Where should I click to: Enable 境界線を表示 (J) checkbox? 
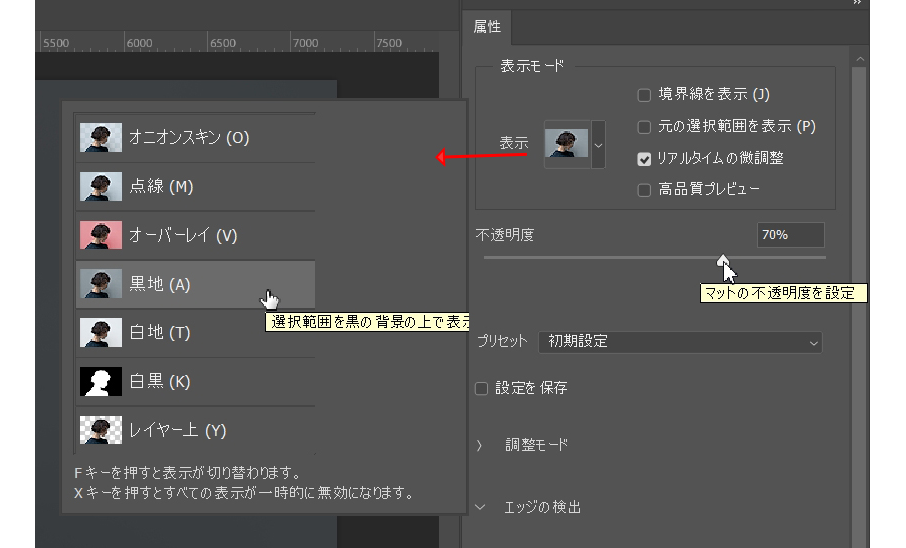click(x=644, y=95)
